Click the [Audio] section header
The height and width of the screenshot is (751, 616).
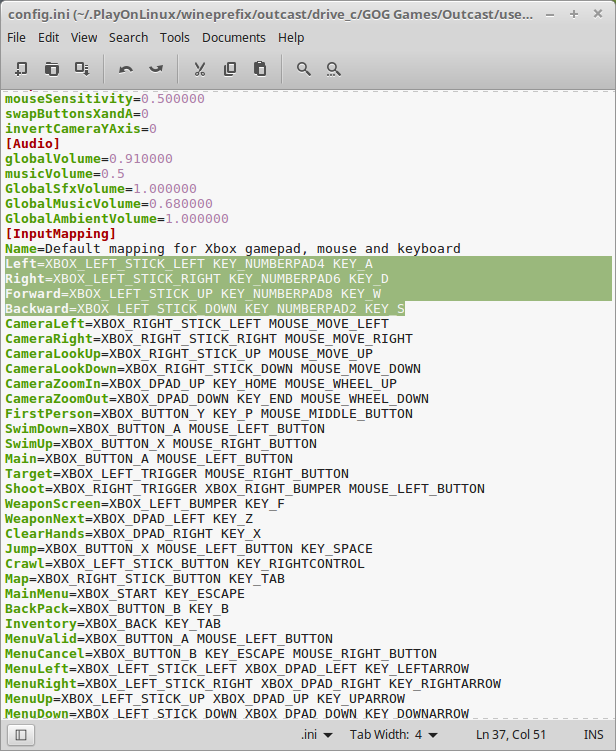(x=33, y=144)
